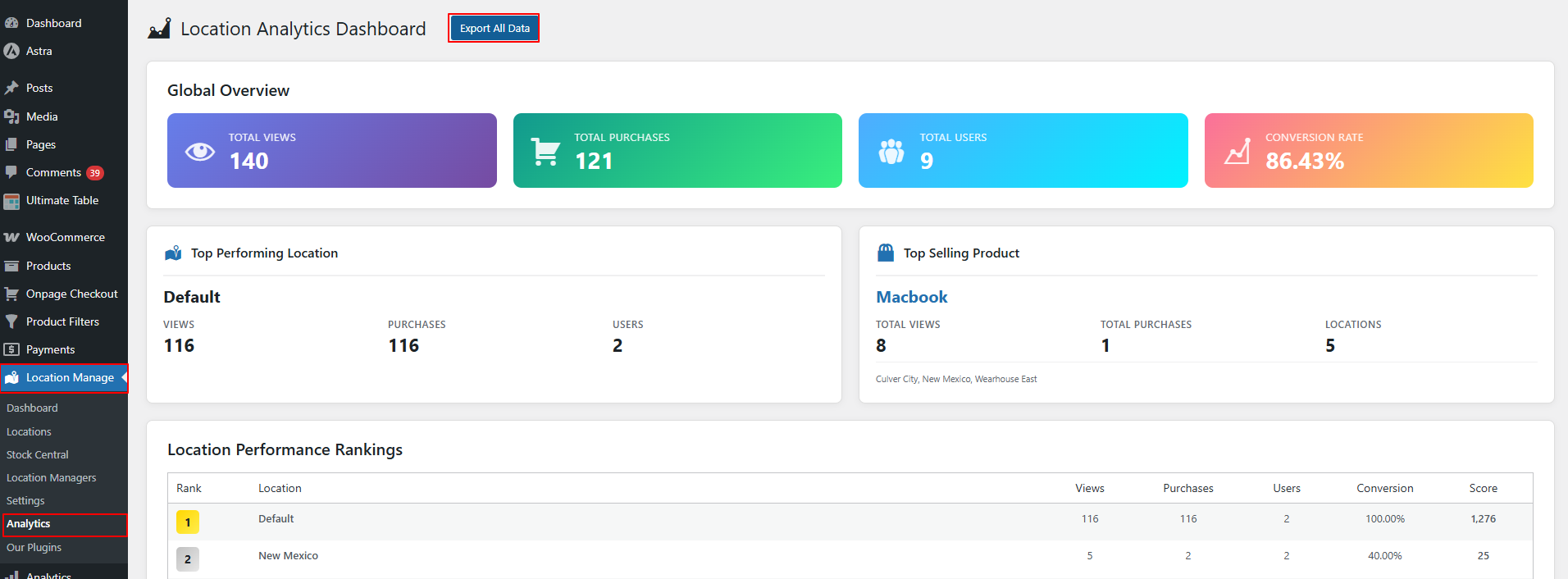Click the Users column header in rankings

point(1287,488)
